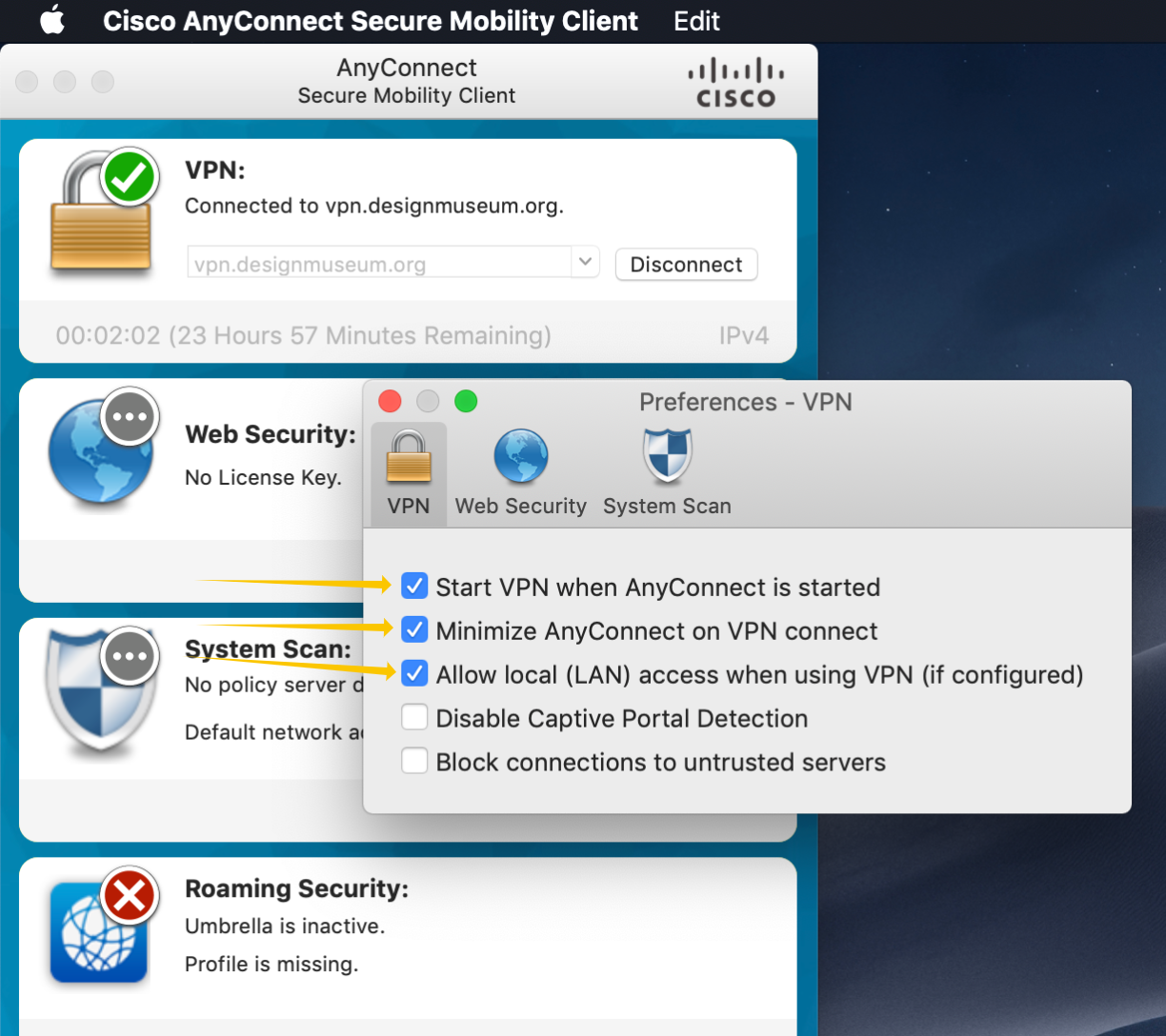Click the 'No License Key.' text
The height and width of the screenshot is (1036, 1166).
click(x=263, y=478)
